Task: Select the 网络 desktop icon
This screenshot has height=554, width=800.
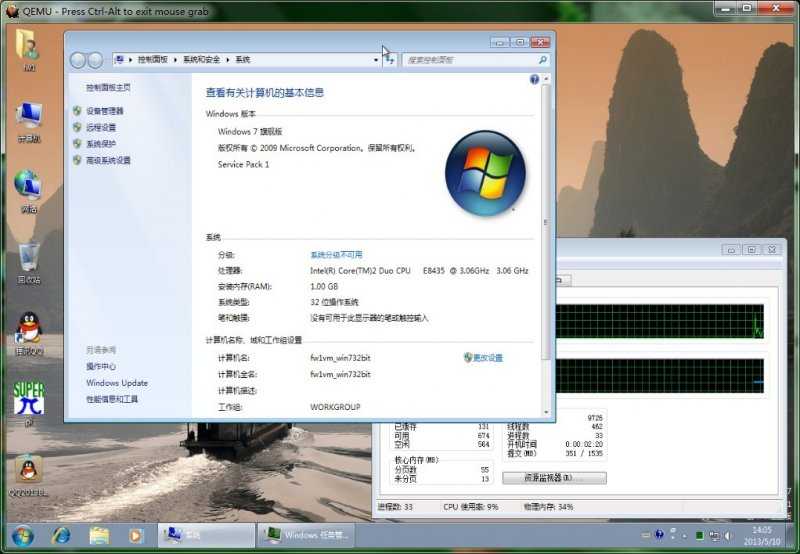Action: pyautogui.click(x=29, y=191)
